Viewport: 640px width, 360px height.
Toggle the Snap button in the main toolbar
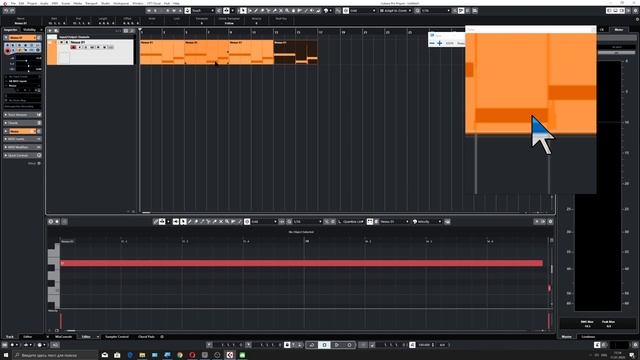(338, 11)
